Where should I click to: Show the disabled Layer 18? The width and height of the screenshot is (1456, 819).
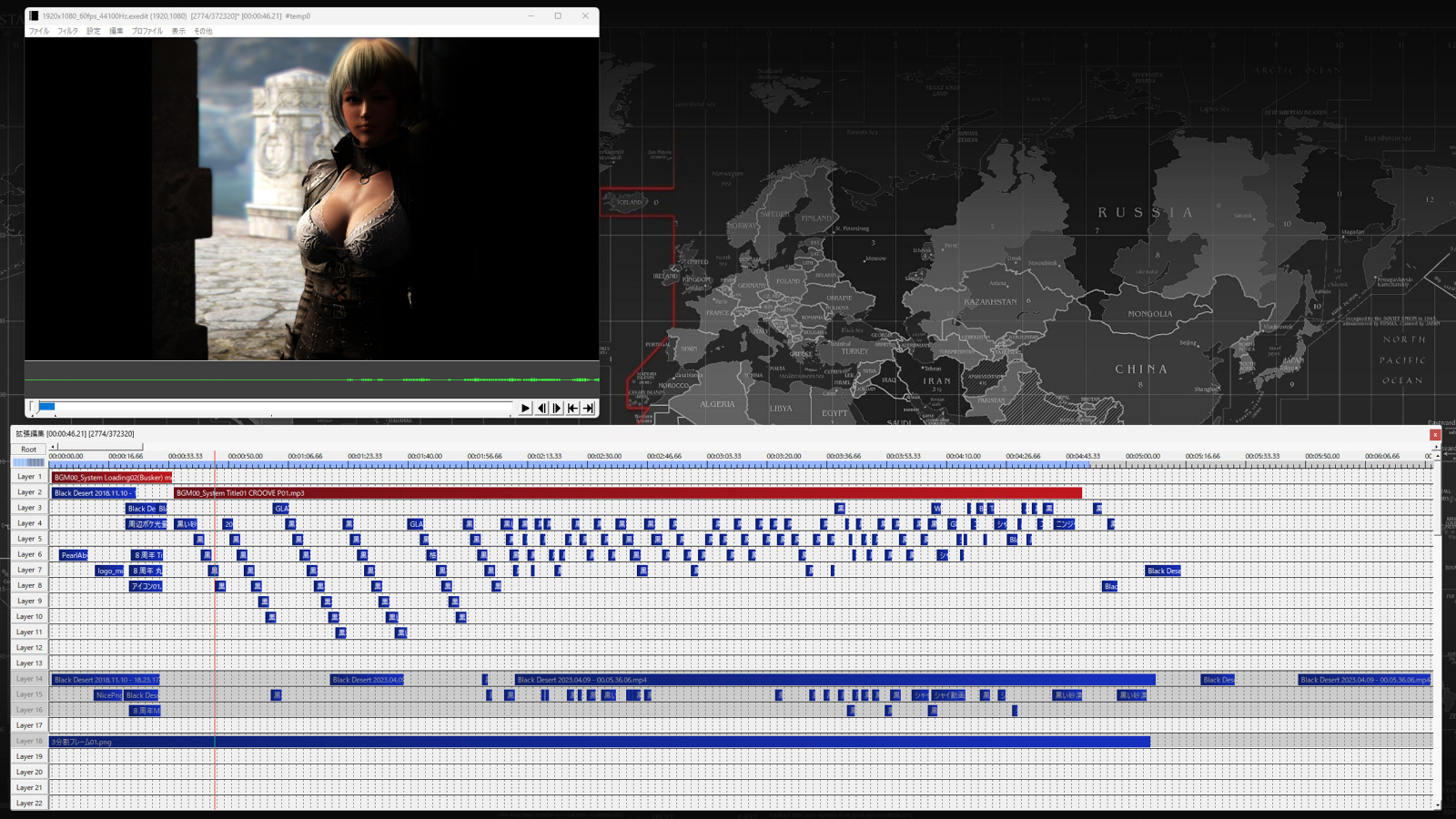click(29, 741)
